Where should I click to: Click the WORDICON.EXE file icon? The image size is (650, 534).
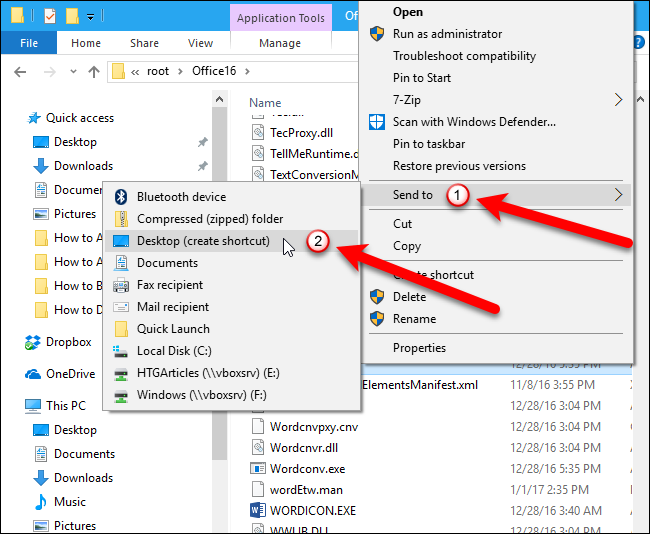coord(257,512)
